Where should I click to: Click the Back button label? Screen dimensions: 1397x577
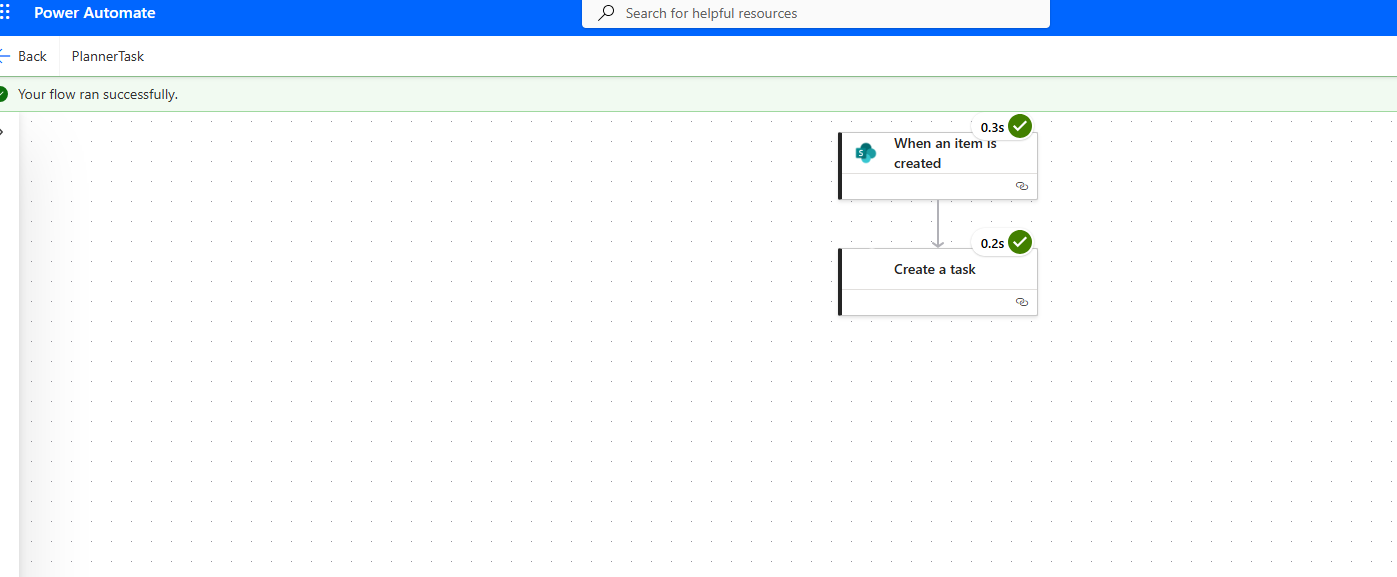(32, 56)
